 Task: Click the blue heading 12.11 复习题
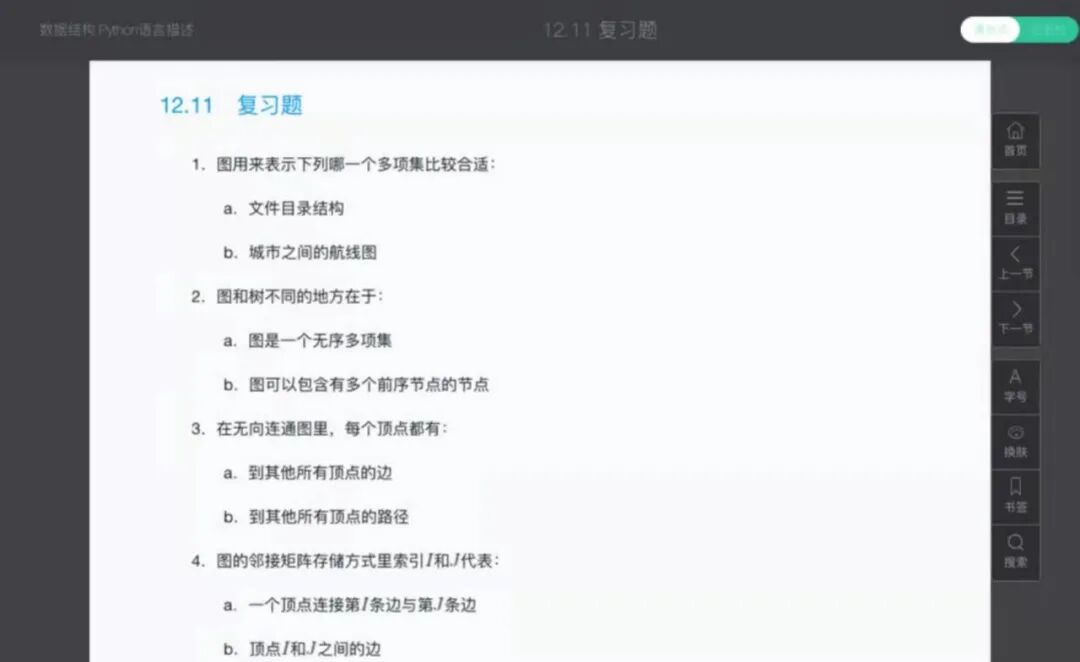click(231, 105)
